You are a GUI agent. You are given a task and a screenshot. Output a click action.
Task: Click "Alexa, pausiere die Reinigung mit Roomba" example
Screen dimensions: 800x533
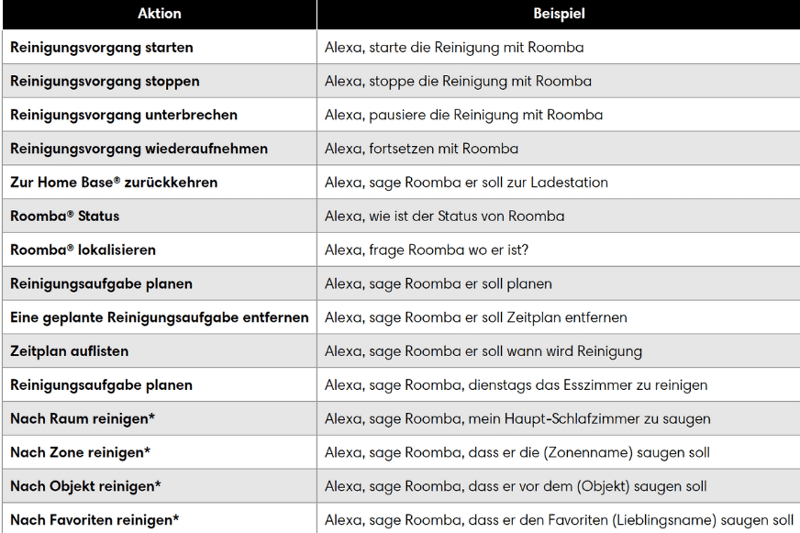tap(463, 115)
